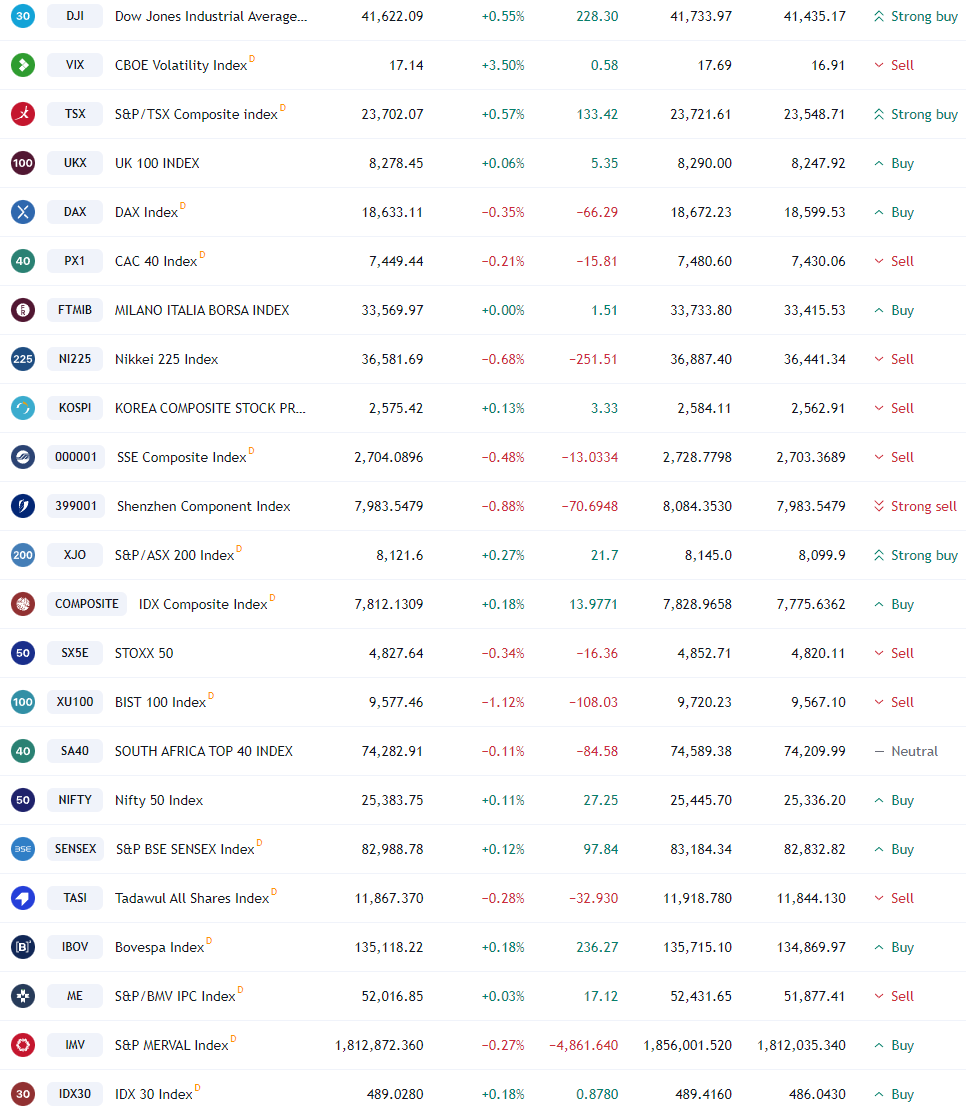Click the Neutral rating for SA40

click(x=906, y=751)
